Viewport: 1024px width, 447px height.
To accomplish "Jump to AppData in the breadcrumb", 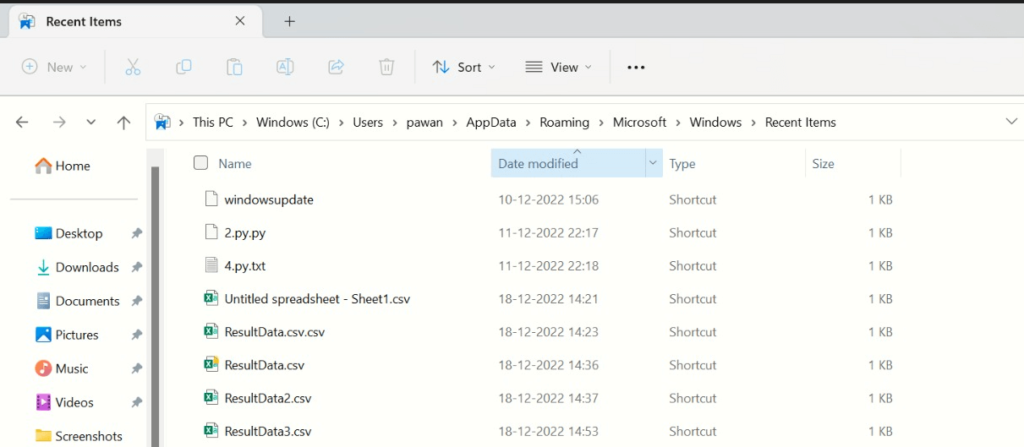I will 490,122.
